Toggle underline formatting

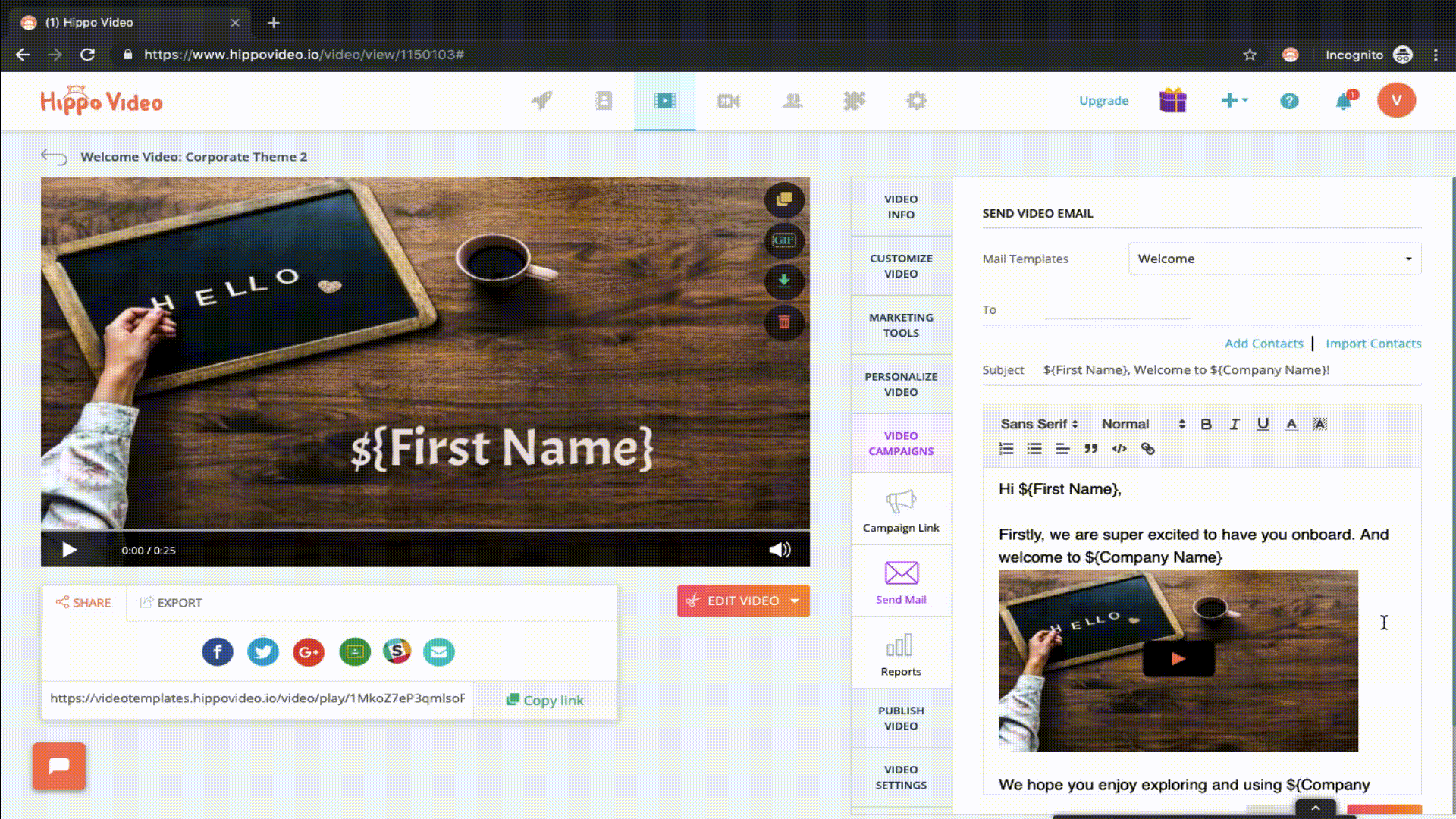(1263, 424)
